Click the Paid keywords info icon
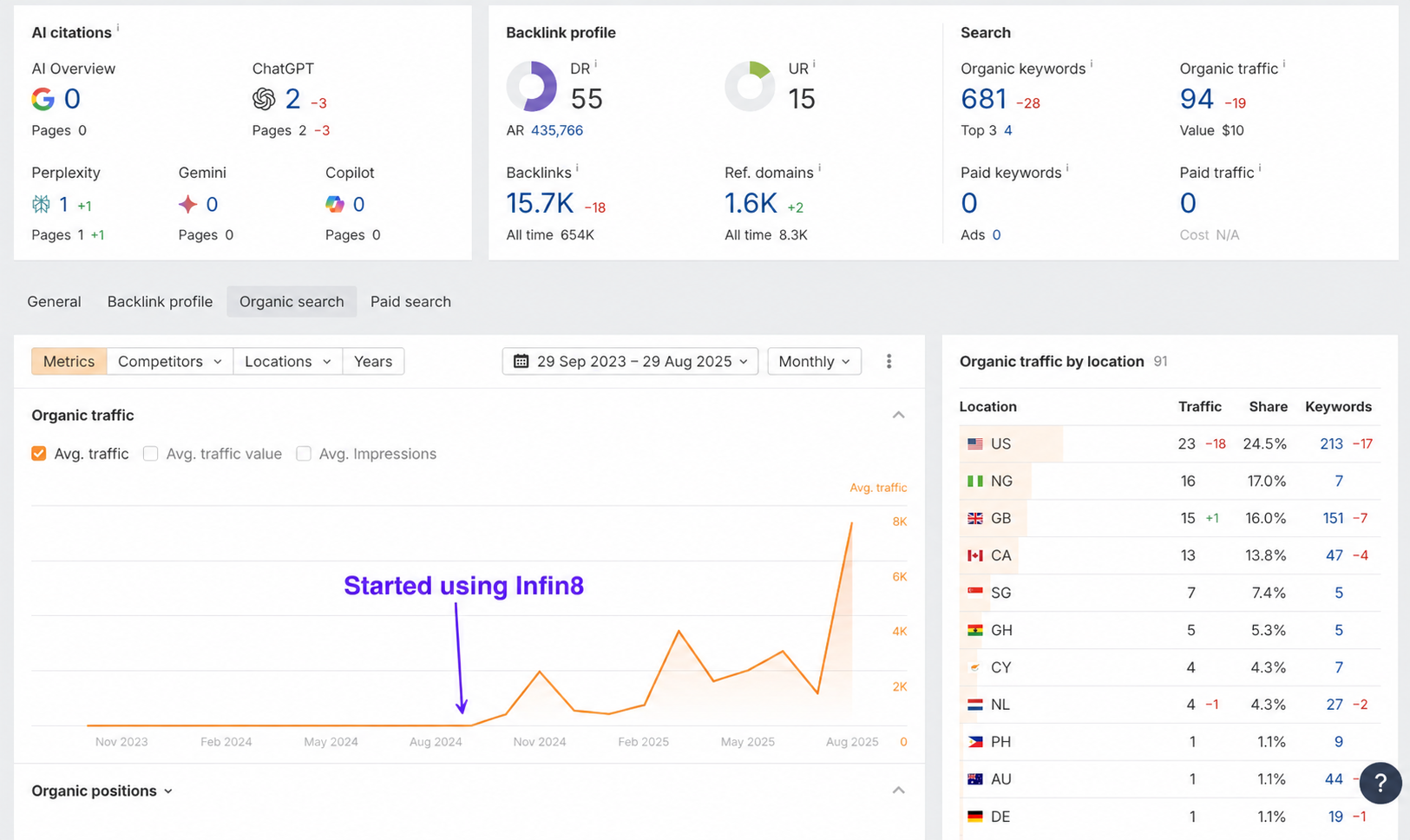 1067,168
